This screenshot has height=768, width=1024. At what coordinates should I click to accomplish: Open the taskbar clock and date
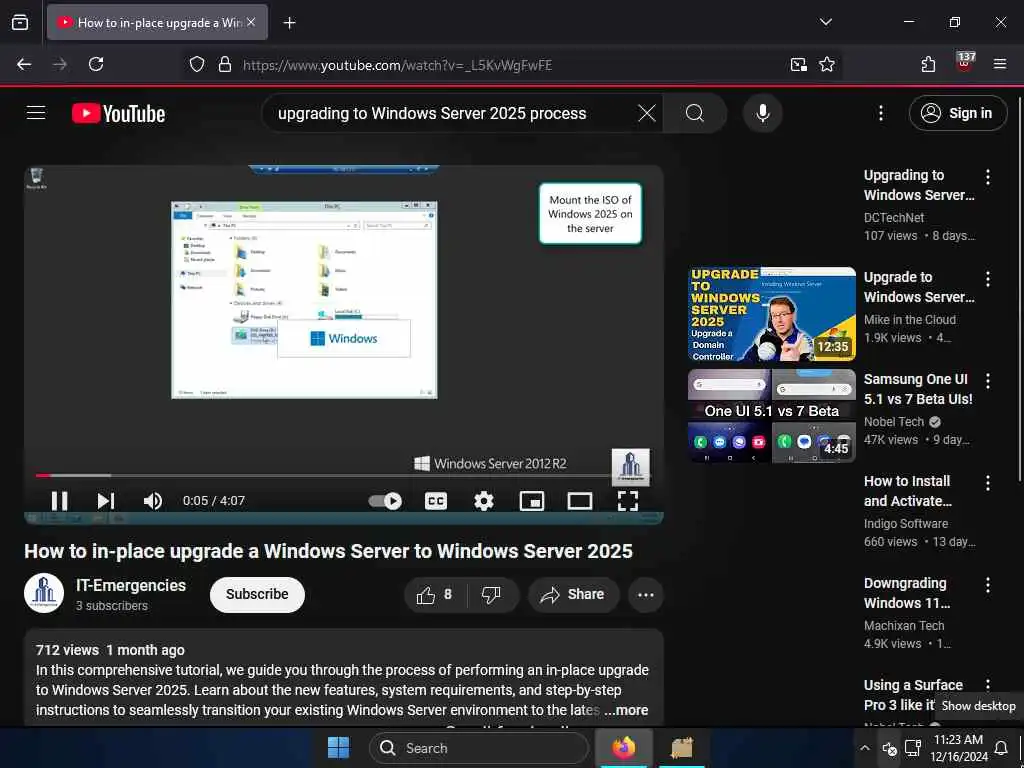(x=958, y=748)
